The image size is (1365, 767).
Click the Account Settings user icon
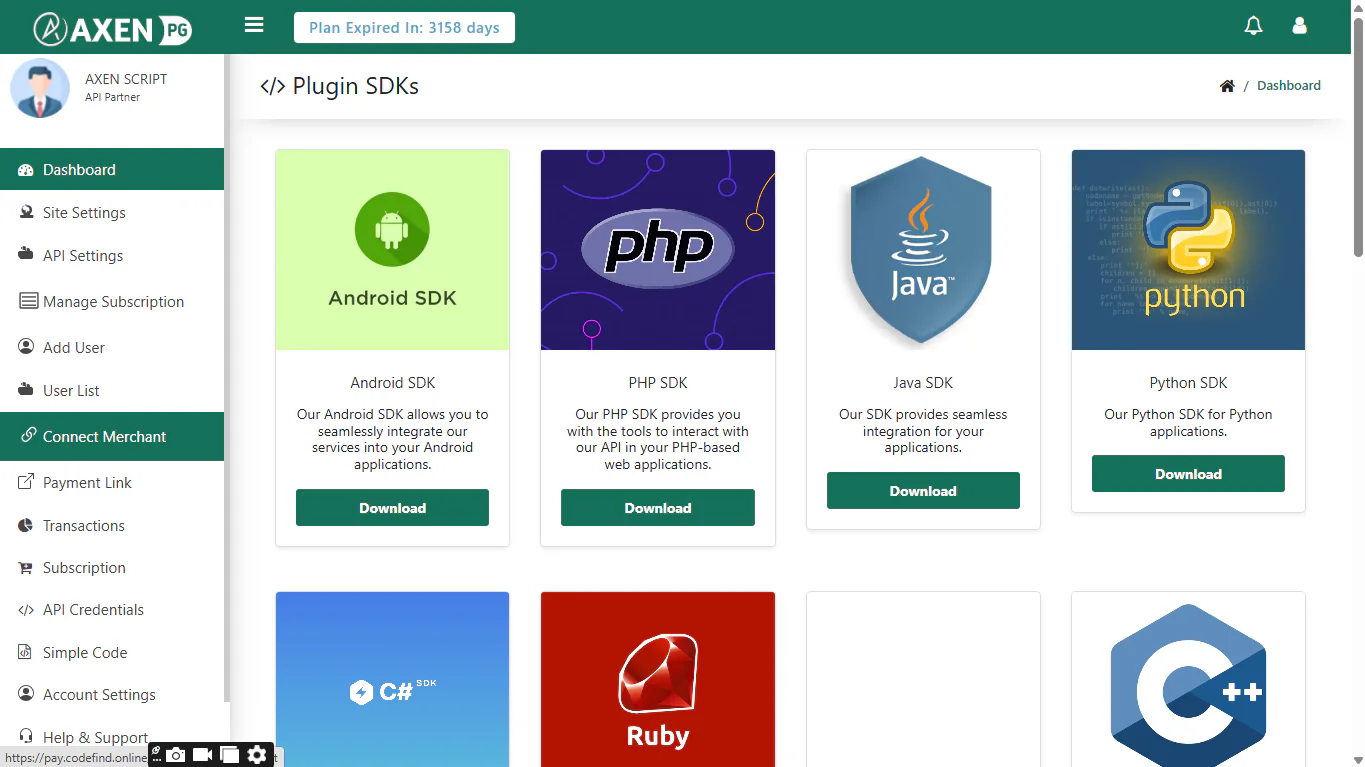pos(26,694)
